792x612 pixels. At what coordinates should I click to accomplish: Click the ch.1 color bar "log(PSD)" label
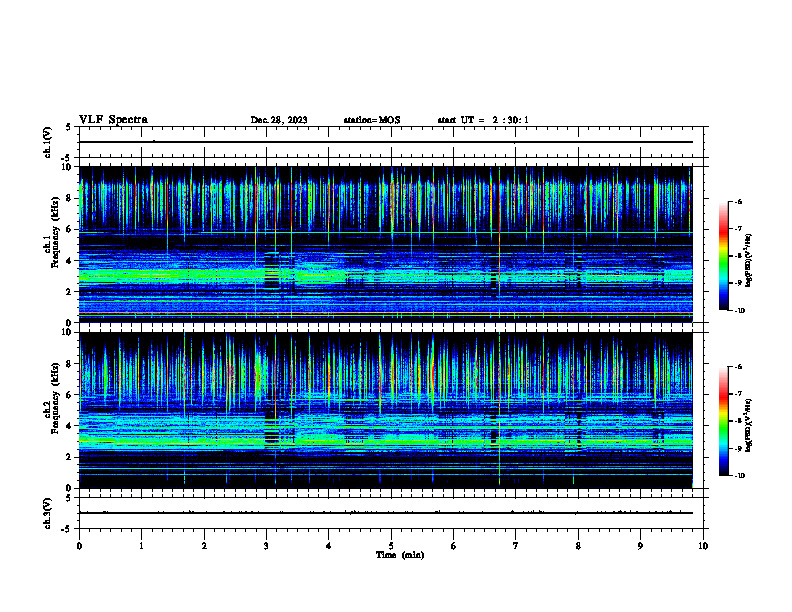click(749, 260)
